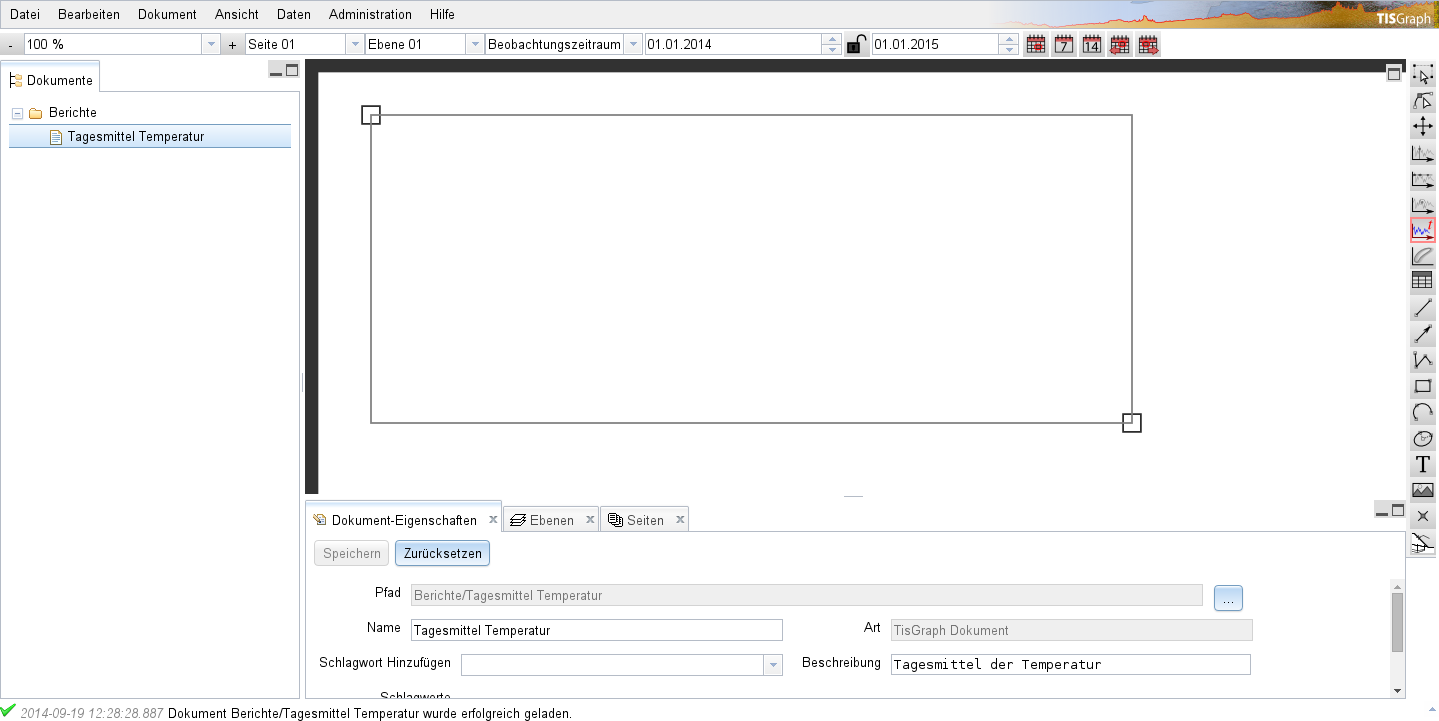
Task: Select the table insertion tool
Action: point(1422,281)
